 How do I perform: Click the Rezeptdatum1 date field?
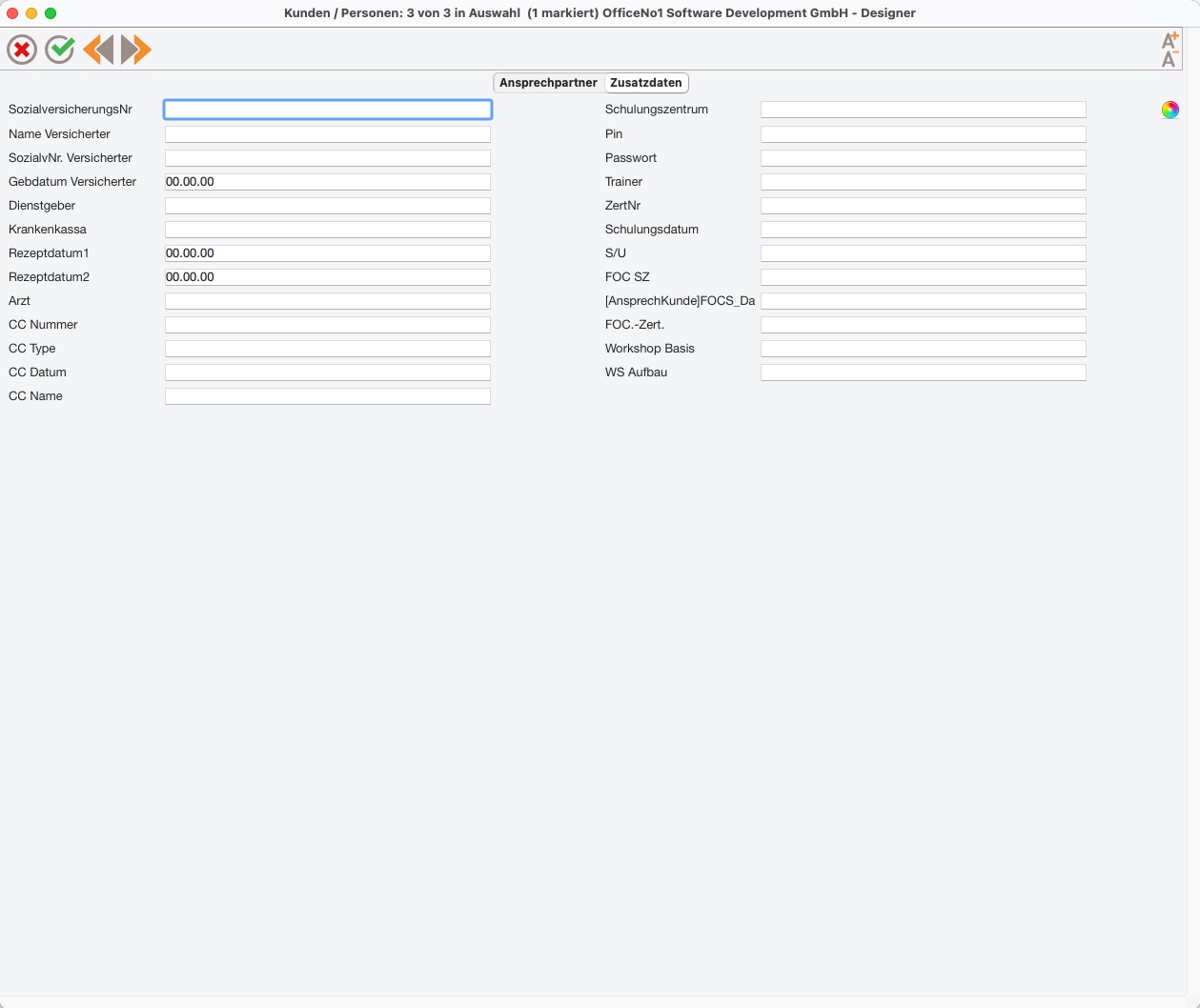[328, 253]
